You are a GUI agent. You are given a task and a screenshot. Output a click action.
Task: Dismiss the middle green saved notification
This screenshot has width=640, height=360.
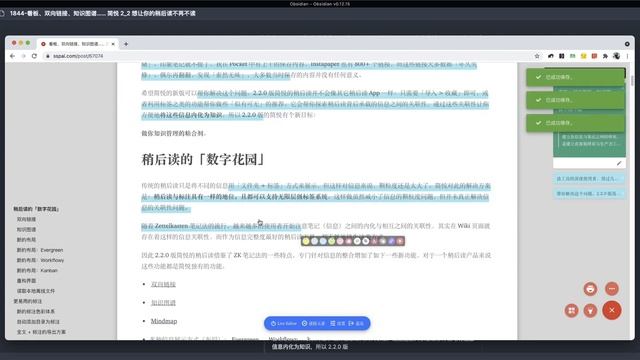[575, 100]
